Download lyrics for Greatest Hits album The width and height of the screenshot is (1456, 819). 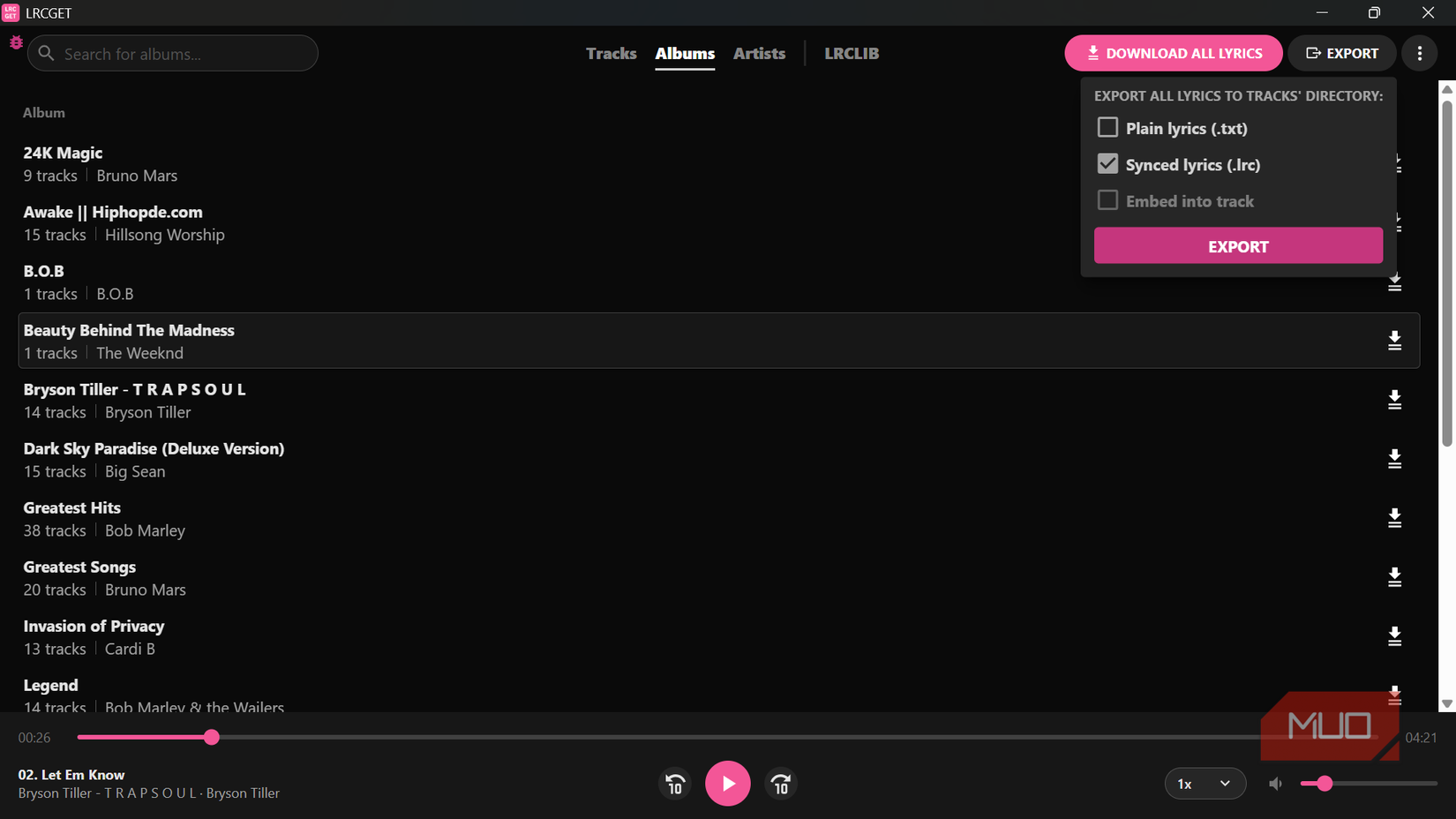pyautogui.click(x=1394, y=518)
